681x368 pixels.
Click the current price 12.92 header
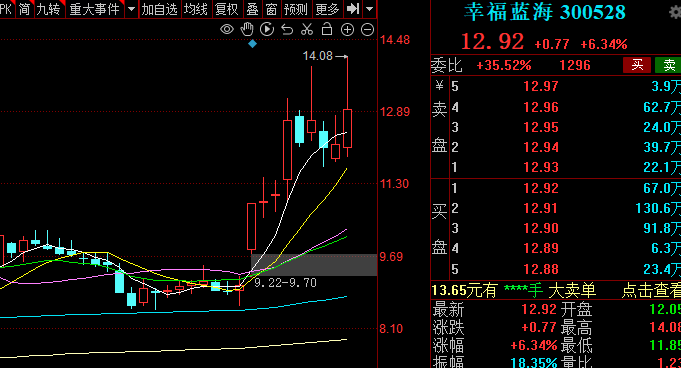coord(492,42)
